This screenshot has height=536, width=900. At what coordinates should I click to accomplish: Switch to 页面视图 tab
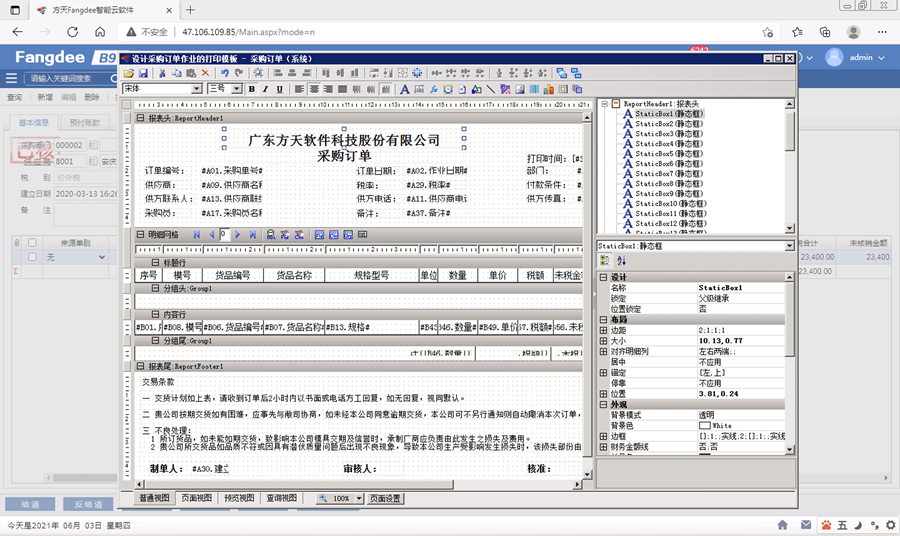197,498
